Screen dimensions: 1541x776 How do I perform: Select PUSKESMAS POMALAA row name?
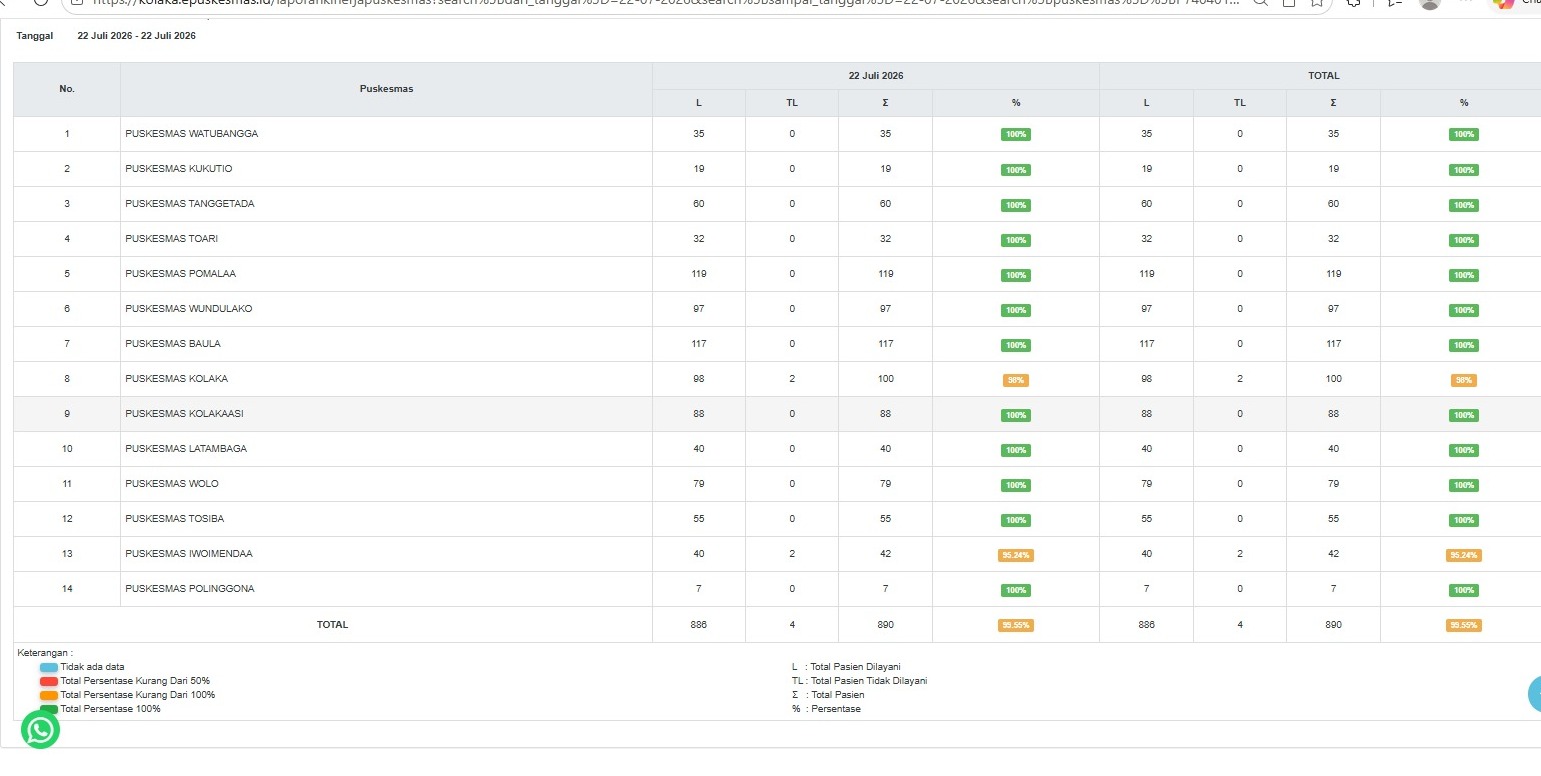coord(181,274)
